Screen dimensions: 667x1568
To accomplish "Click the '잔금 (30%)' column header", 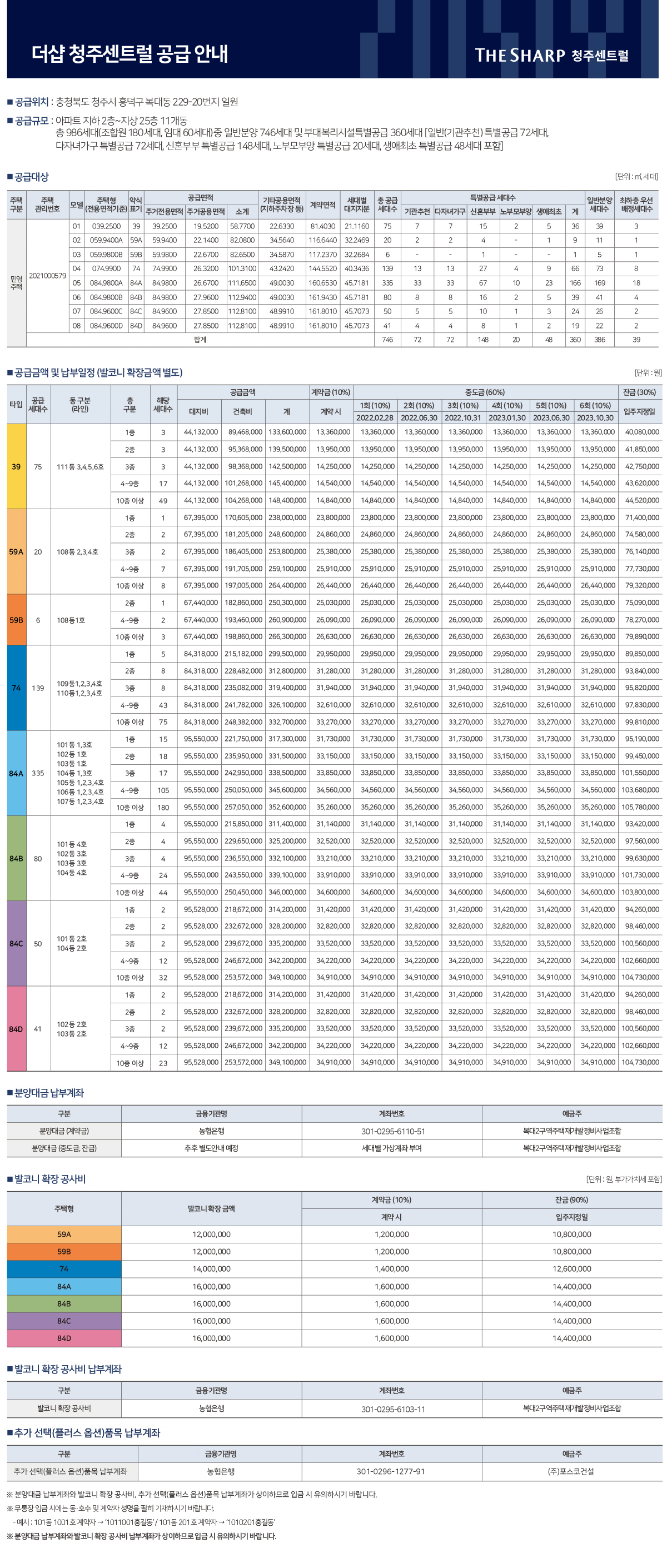I will click(x=639, y=392).
